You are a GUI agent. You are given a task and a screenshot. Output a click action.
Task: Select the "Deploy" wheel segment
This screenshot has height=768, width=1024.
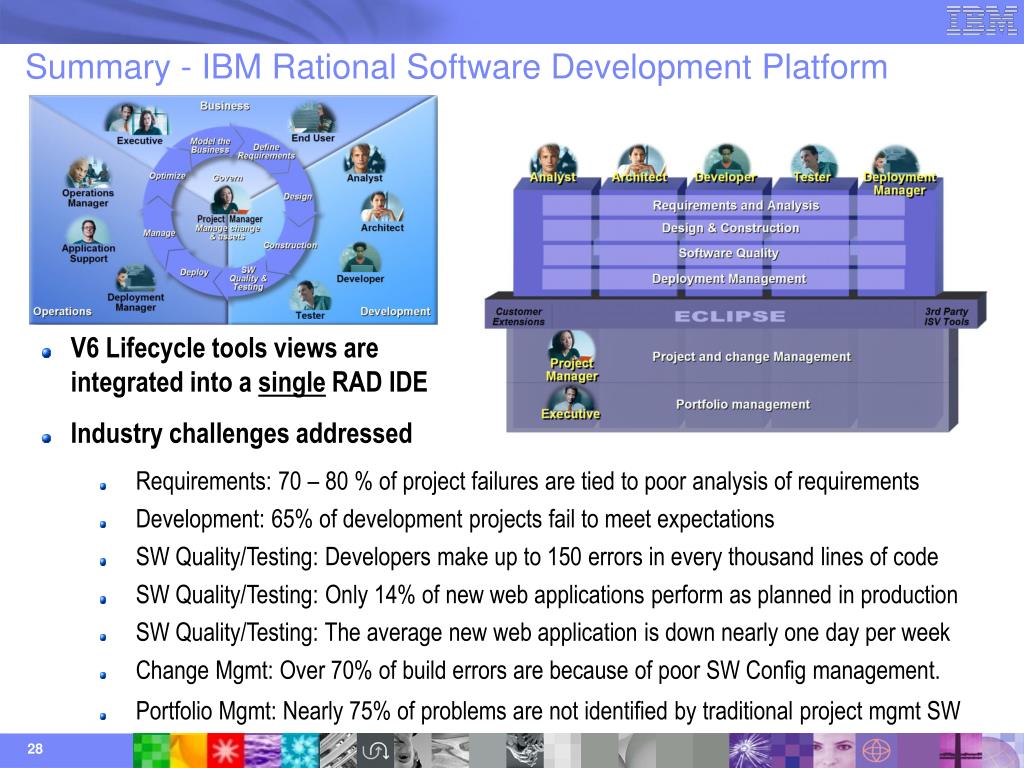pos(194,272)
